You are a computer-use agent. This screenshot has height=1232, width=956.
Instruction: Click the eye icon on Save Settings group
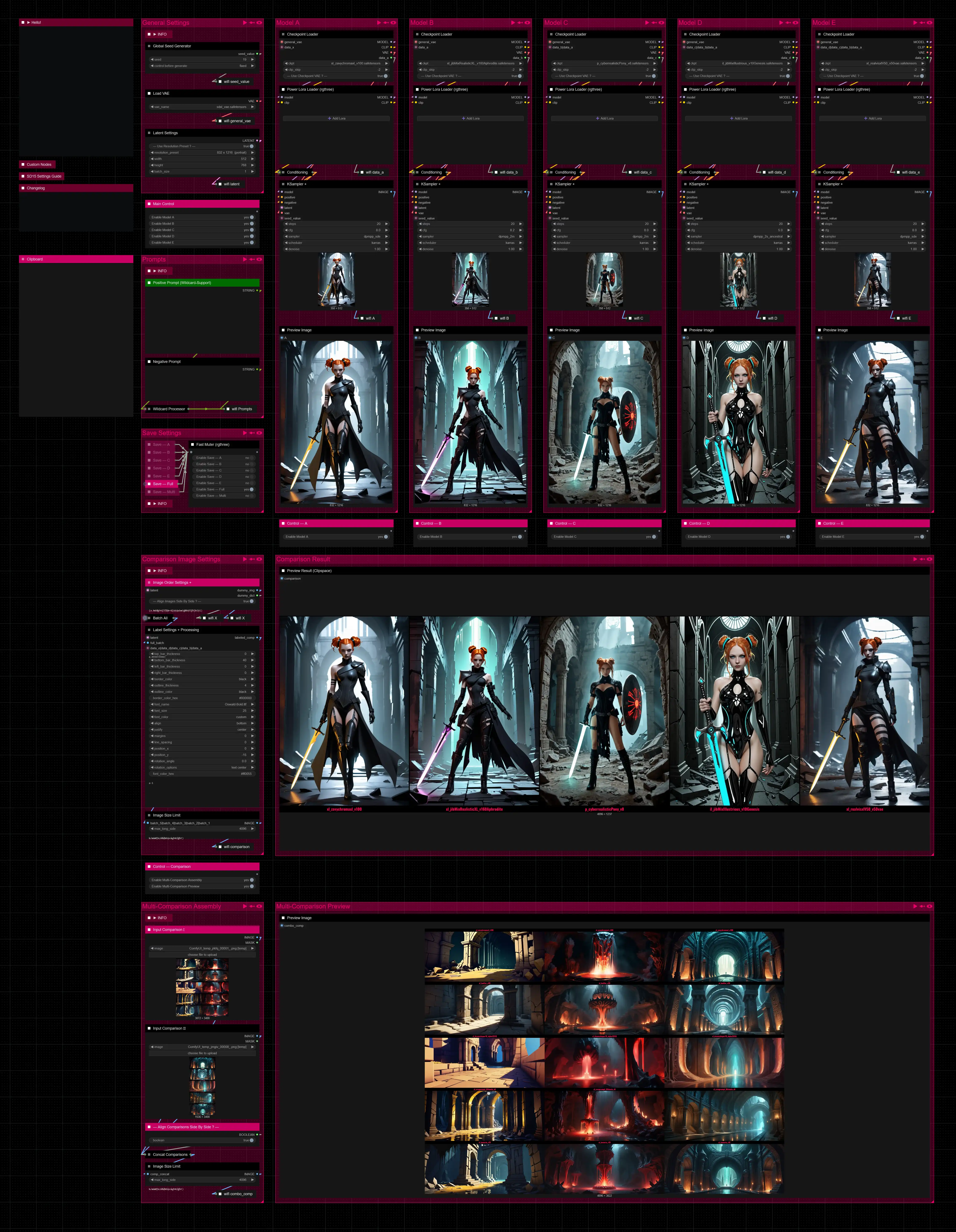click(x=260, y=433)
